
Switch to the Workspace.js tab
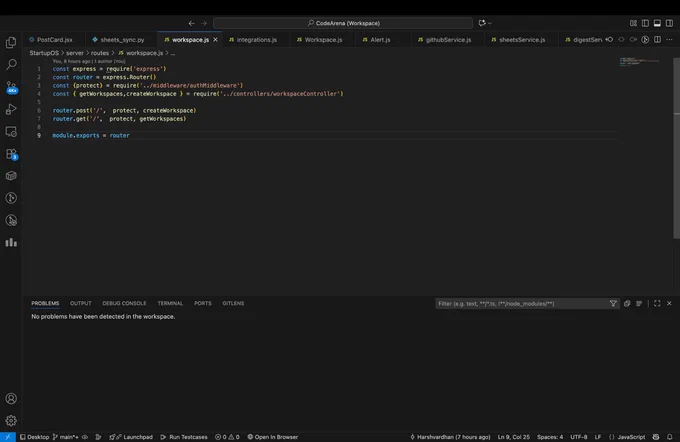[x=323, y=39]
